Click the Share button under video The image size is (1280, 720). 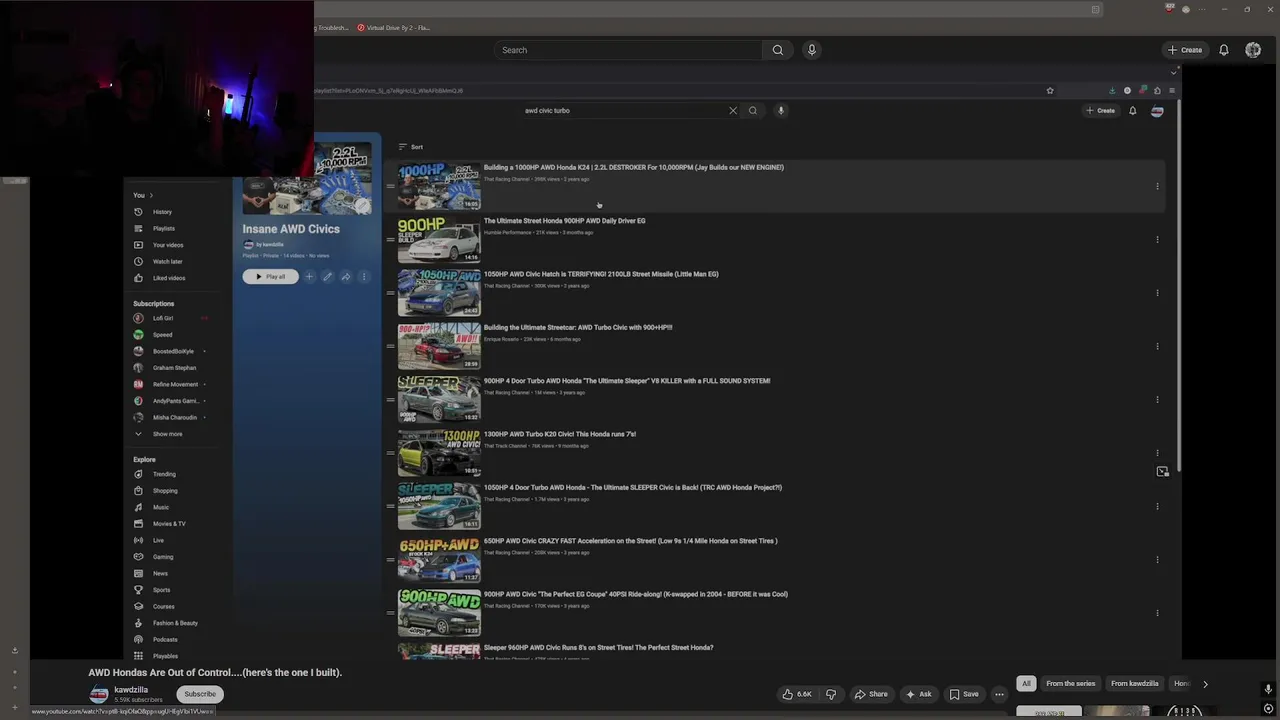click(x=870, y=694)
